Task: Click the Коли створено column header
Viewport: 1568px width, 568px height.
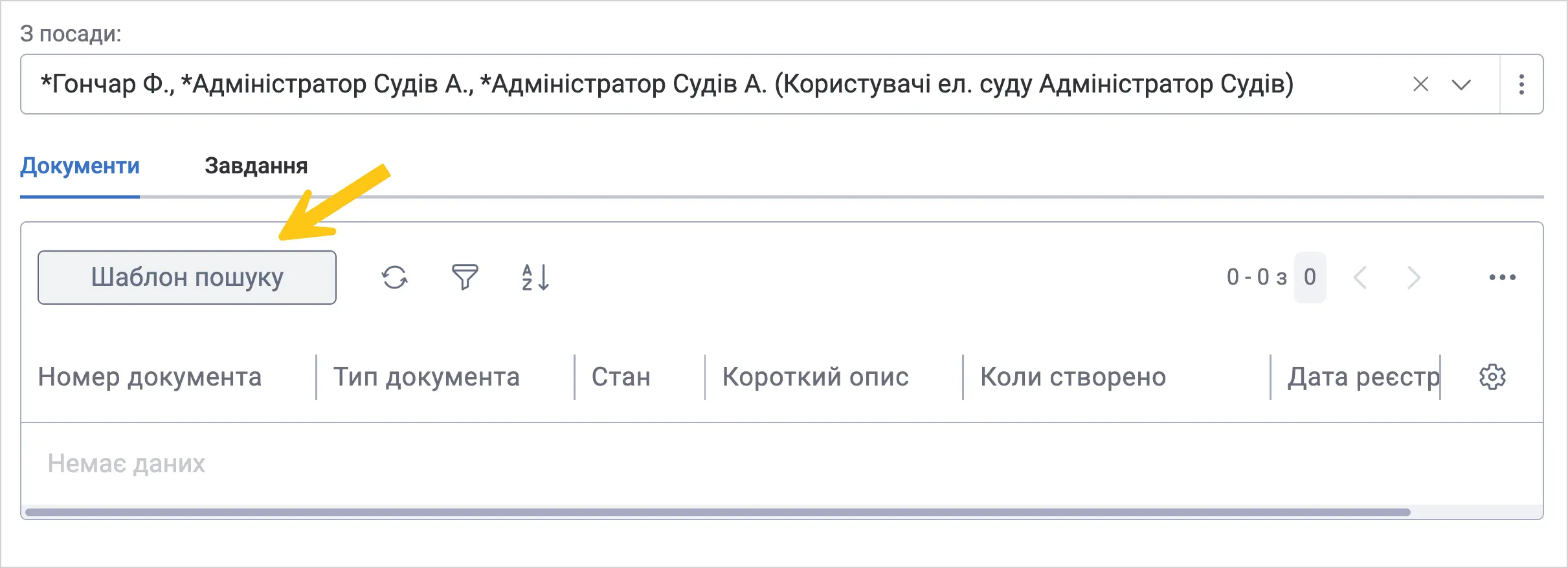Action: coord(1073,377)
